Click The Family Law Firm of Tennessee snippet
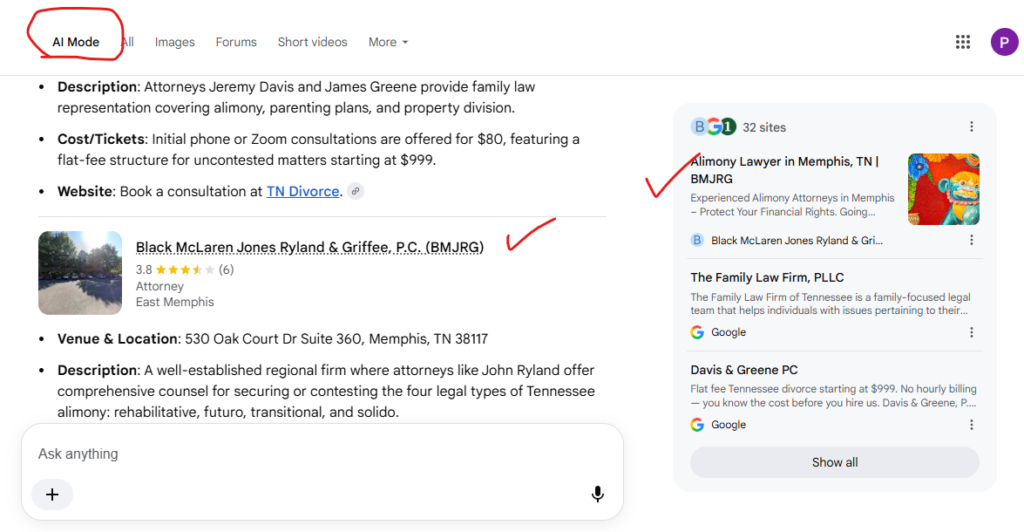Screen dimensions: 1024x532 pos(830,304)
